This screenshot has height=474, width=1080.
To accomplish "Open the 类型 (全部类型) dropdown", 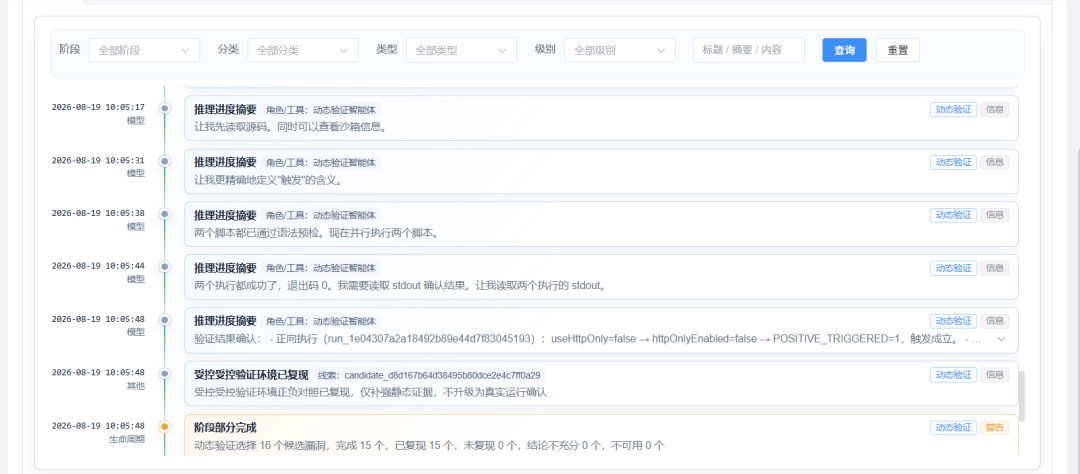I will pos(461,50).
